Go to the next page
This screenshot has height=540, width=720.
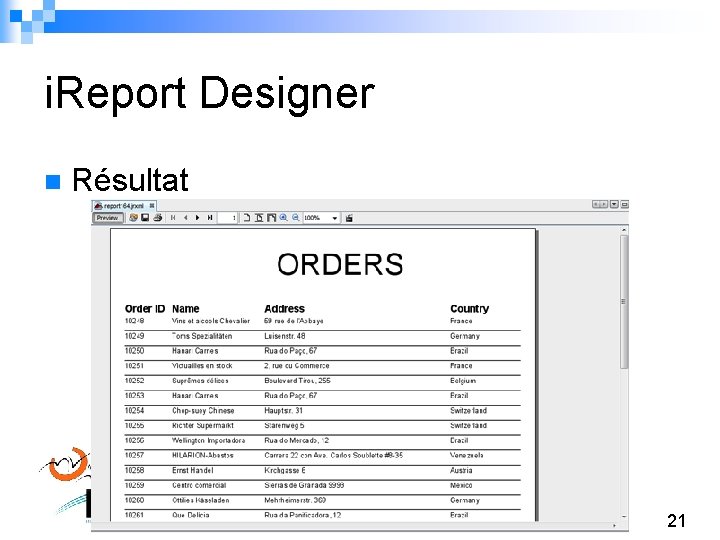197,218
